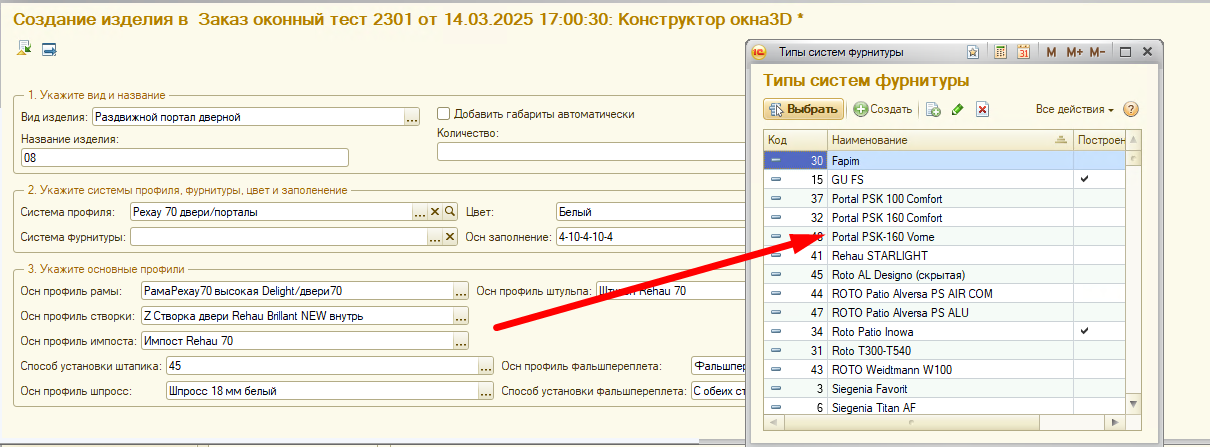Click the M+ memory add button
Image resolution: width=1210 pixels, height=447 pixels.
[x=1074, y=52]
